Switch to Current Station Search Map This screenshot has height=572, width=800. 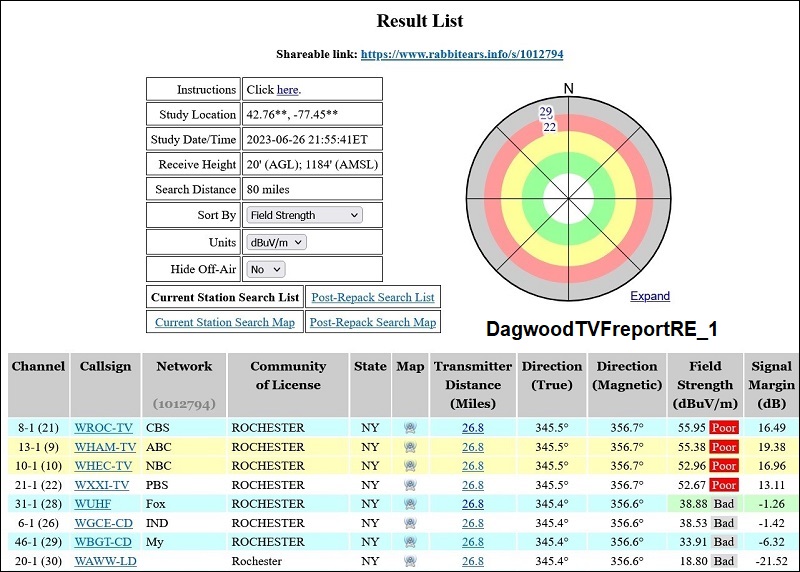225,322
